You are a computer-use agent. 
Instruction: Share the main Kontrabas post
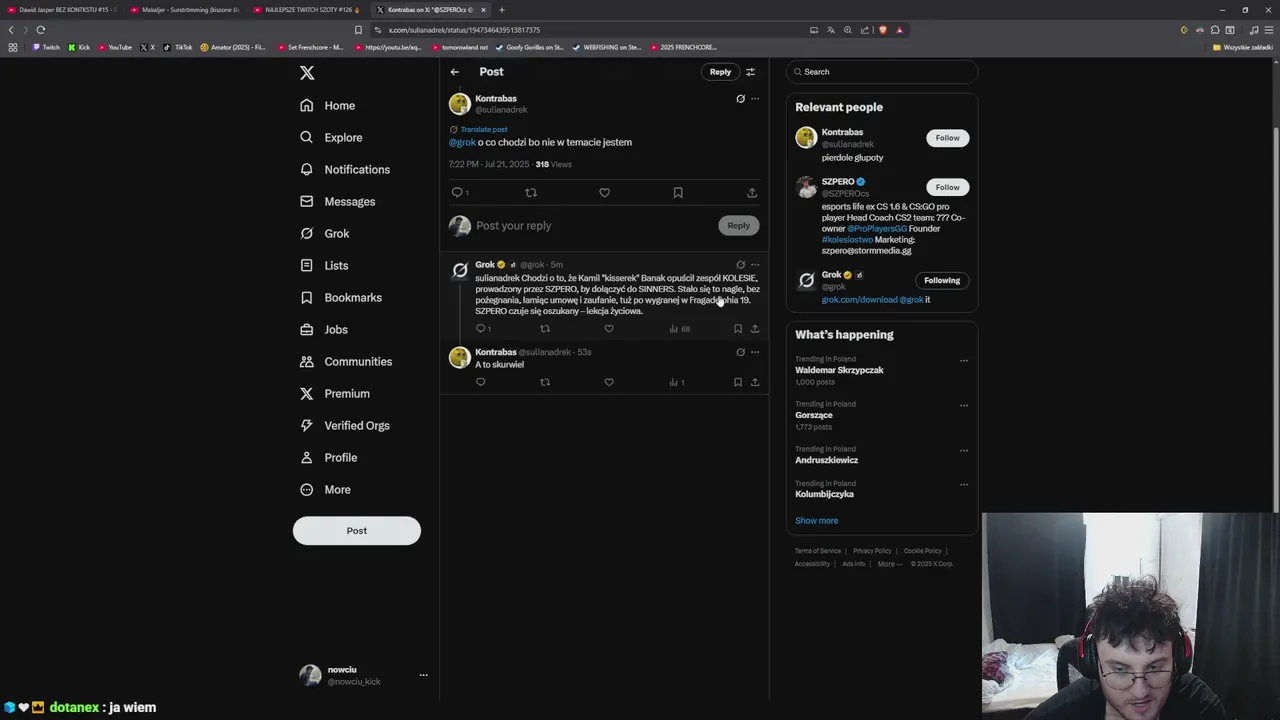752,192
